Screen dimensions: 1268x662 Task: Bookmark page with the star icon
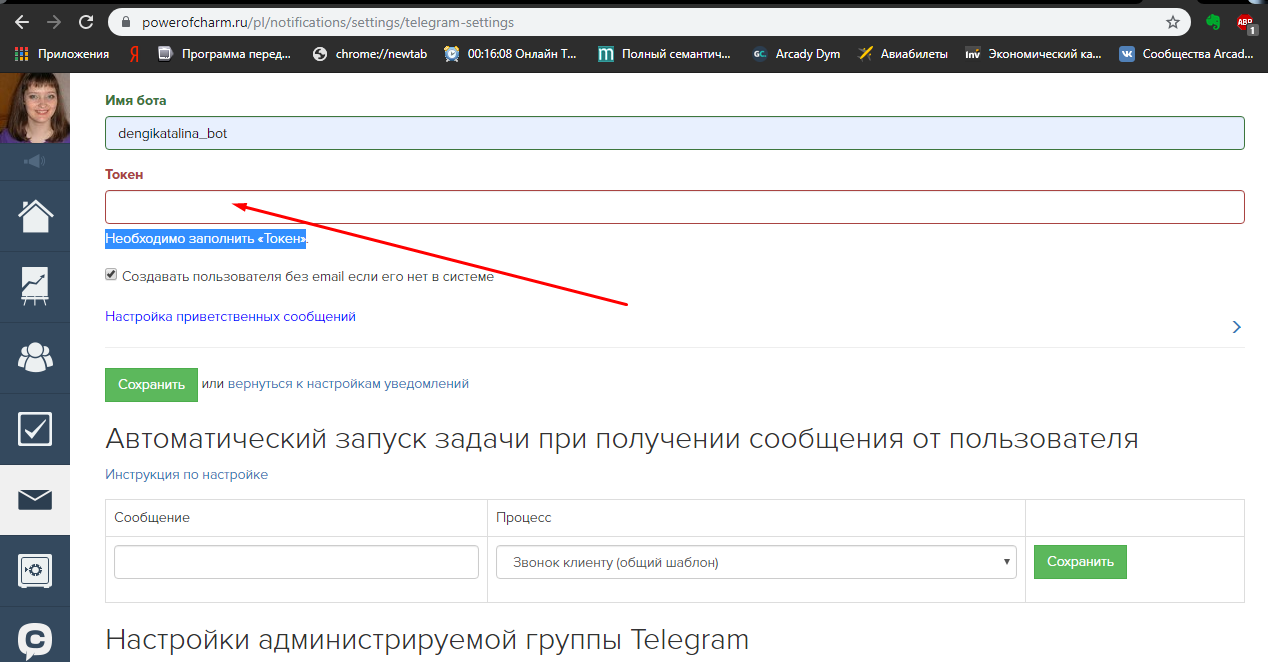[1173, 21]
